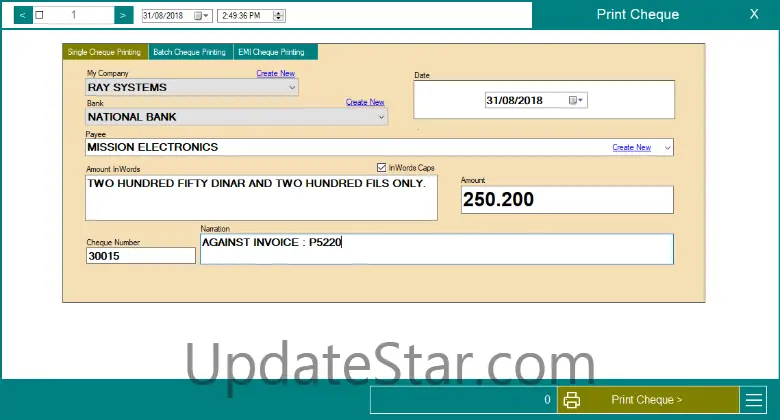The image size is (780, 420).
Task: Click Create New link for Bank
Action: (x=365, y=102)
